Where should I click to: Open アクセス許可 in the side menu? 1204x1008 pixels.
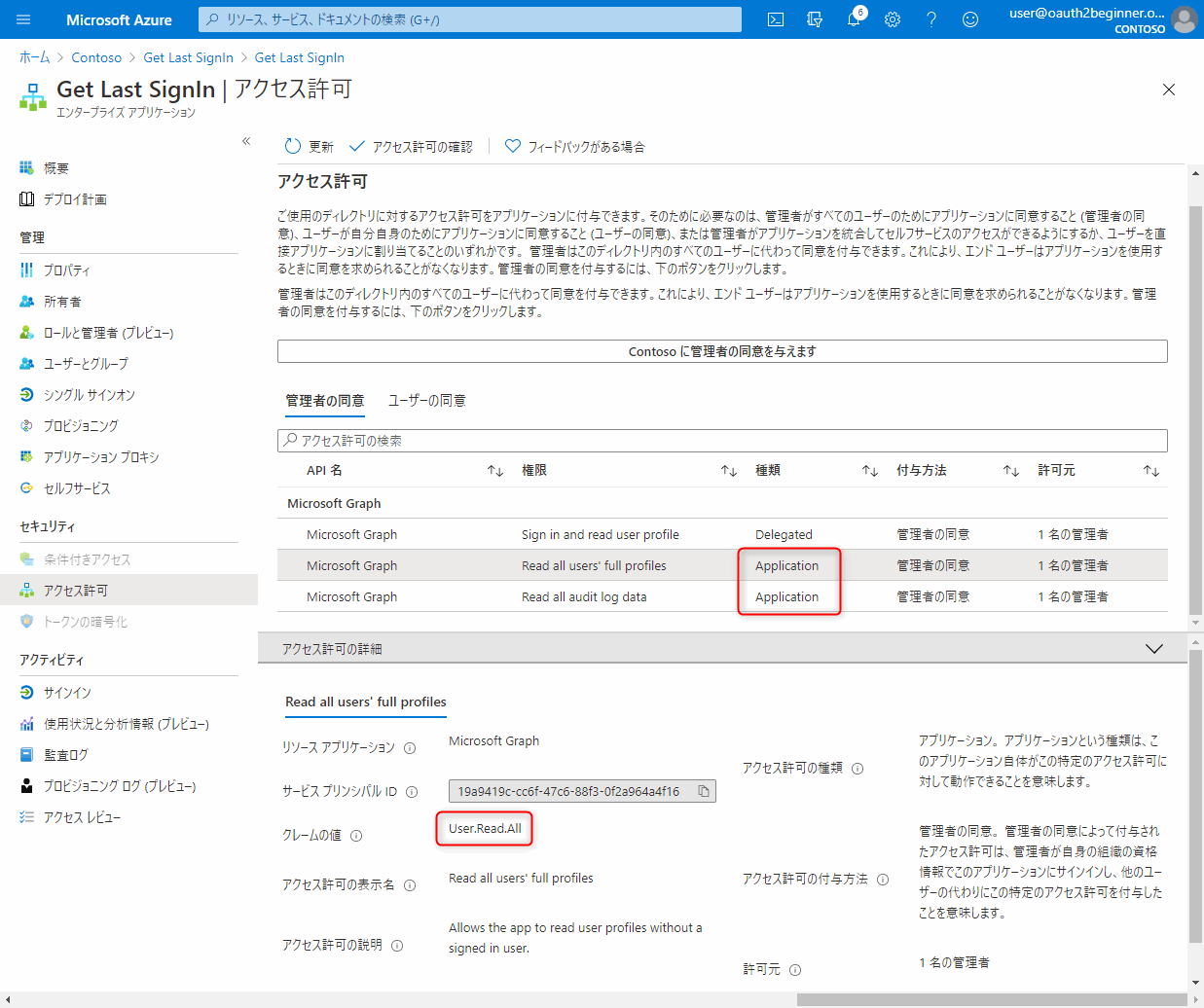128,591
